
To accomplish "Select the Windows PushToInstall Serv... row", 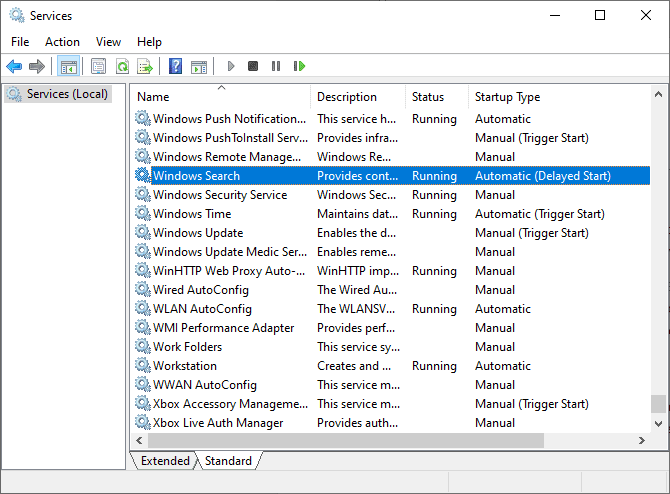I will point(392,138).
